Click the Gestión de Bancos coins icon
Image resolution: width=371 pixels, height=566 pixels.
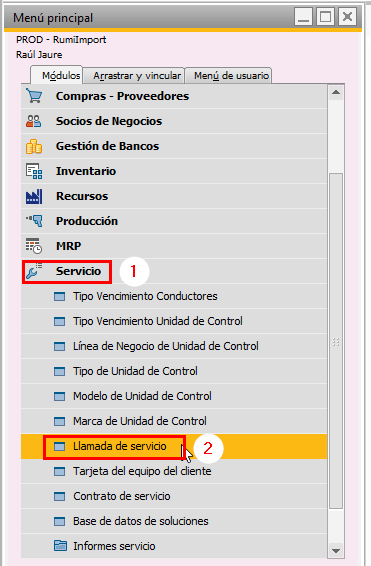pyautogui.click(x=34, y=146)
